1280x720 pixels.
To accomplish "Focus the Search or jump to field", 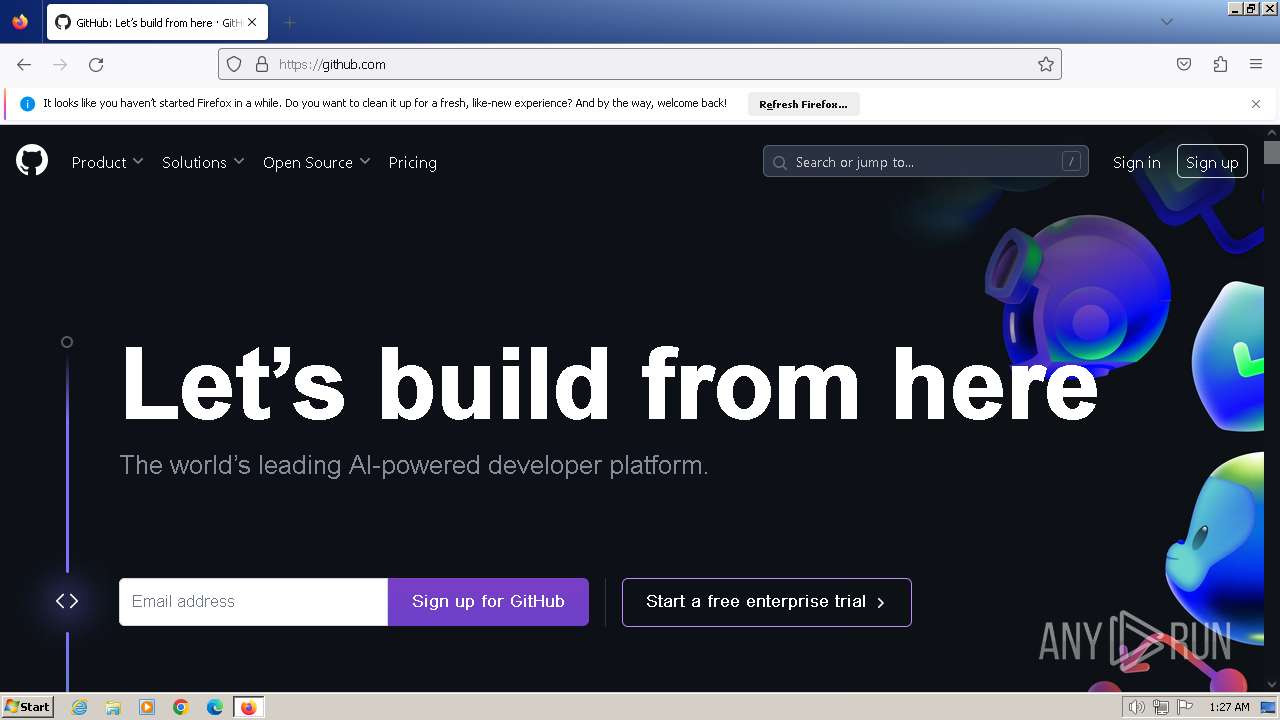I will (925, 161).
